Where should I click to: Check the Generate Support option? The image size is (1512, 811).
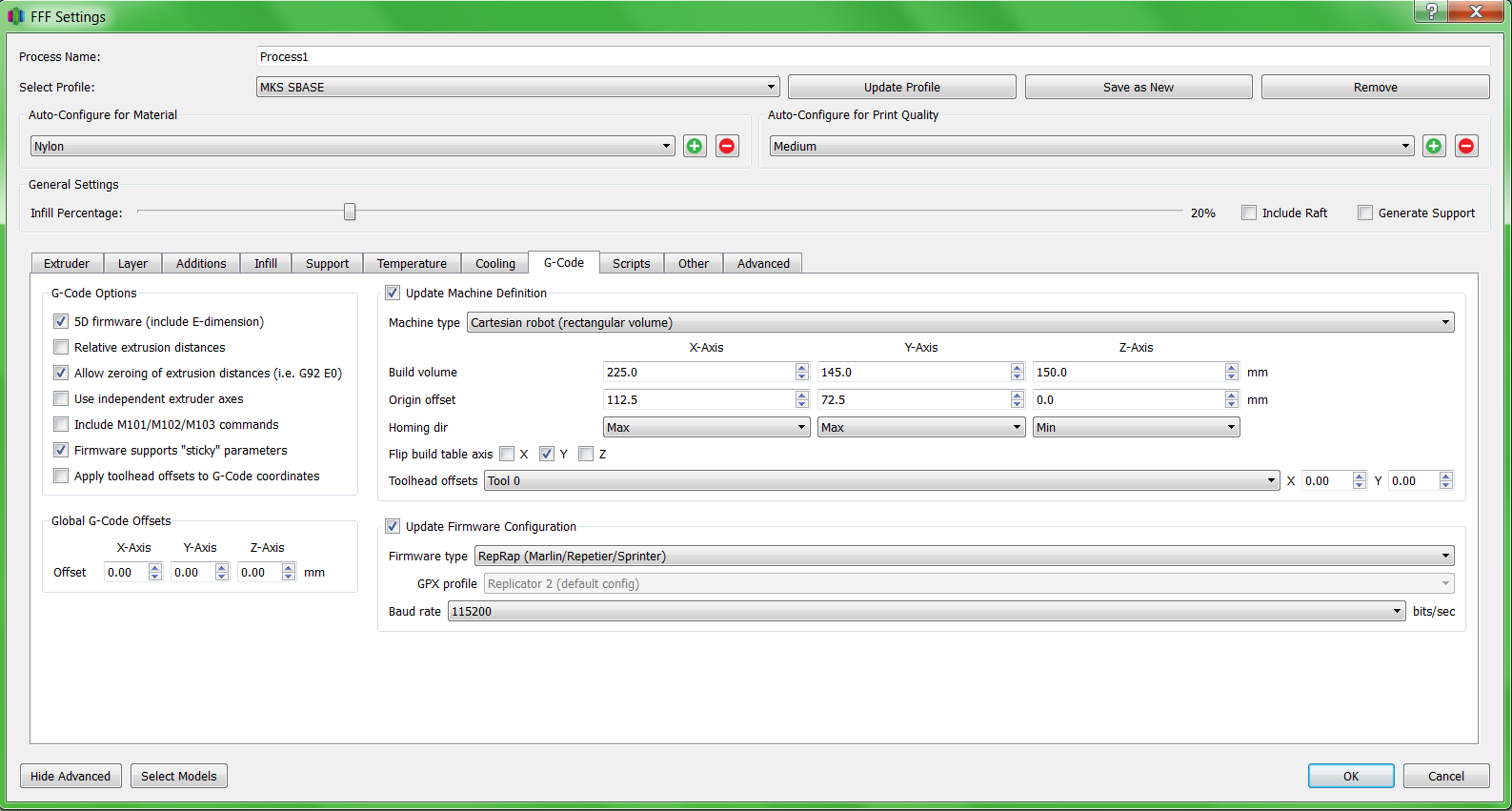coord(1365,213)
